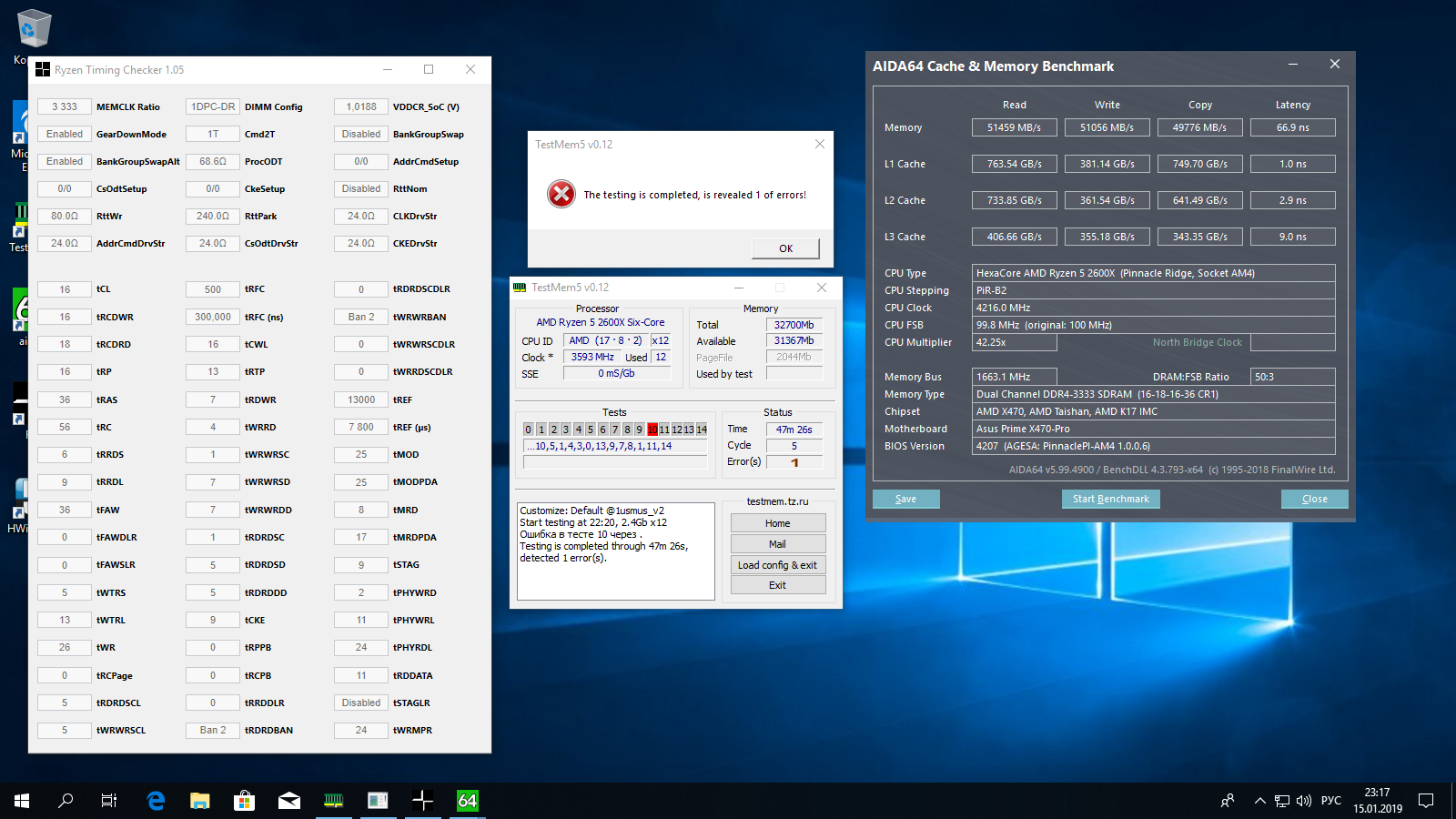Screen dimensions: 1456x819
Task: Select the green TestMem5 memory taskbar icon
Action: [334, 801]
